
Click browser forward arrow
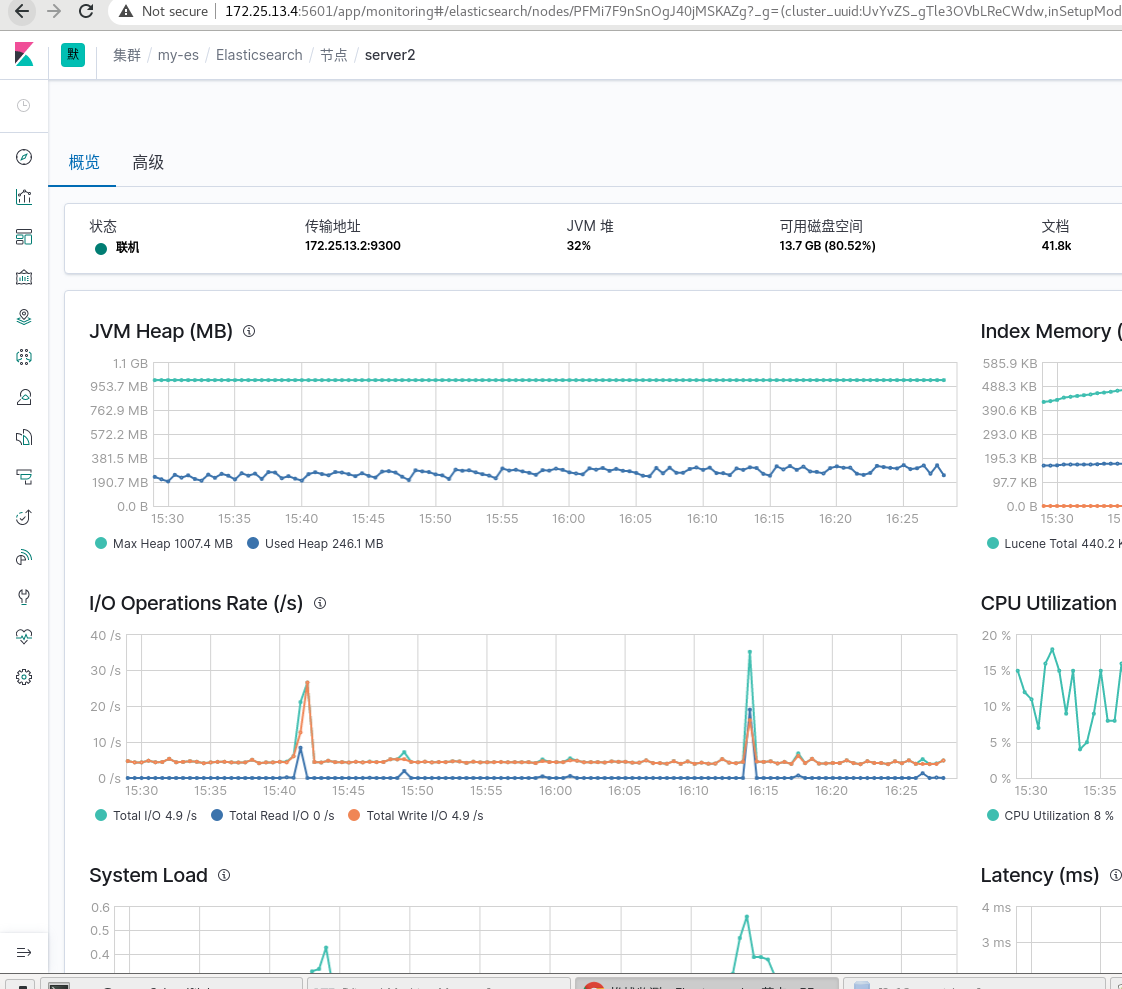click(54, 11)
